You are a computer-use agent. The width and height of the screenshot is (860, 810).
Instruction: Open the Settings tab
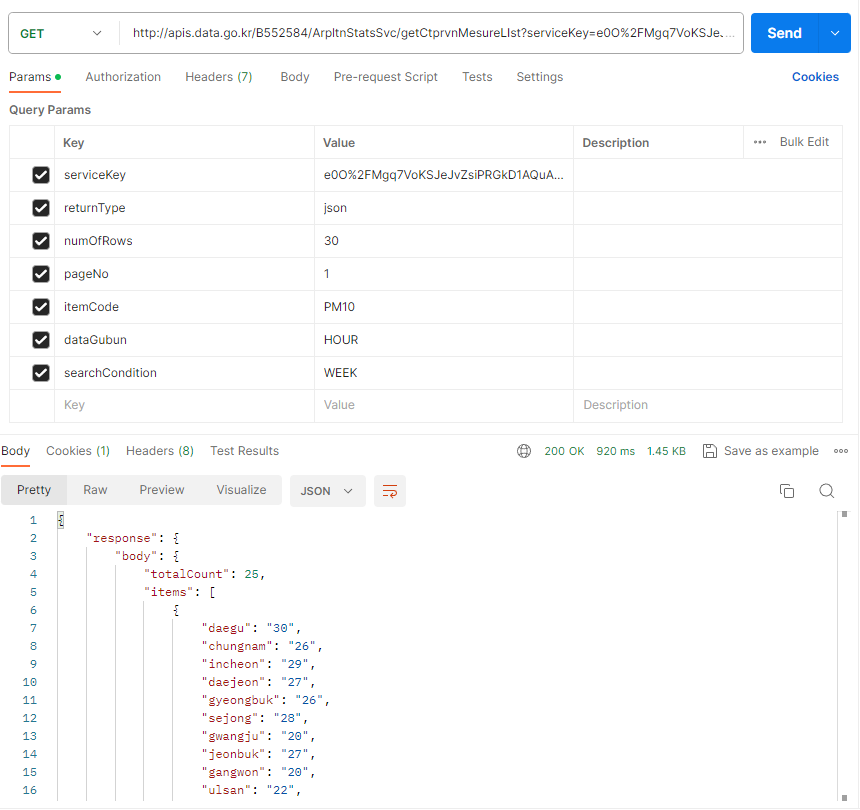540,77
